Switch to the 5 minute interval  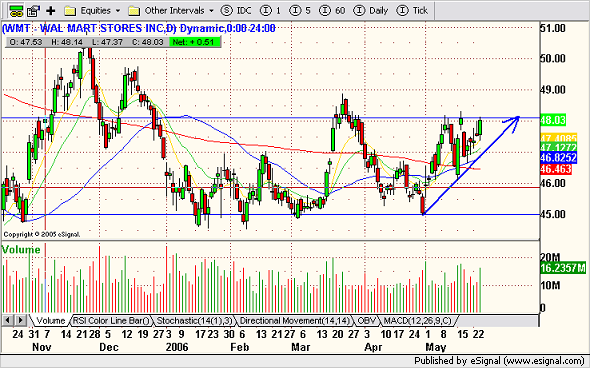300,11
